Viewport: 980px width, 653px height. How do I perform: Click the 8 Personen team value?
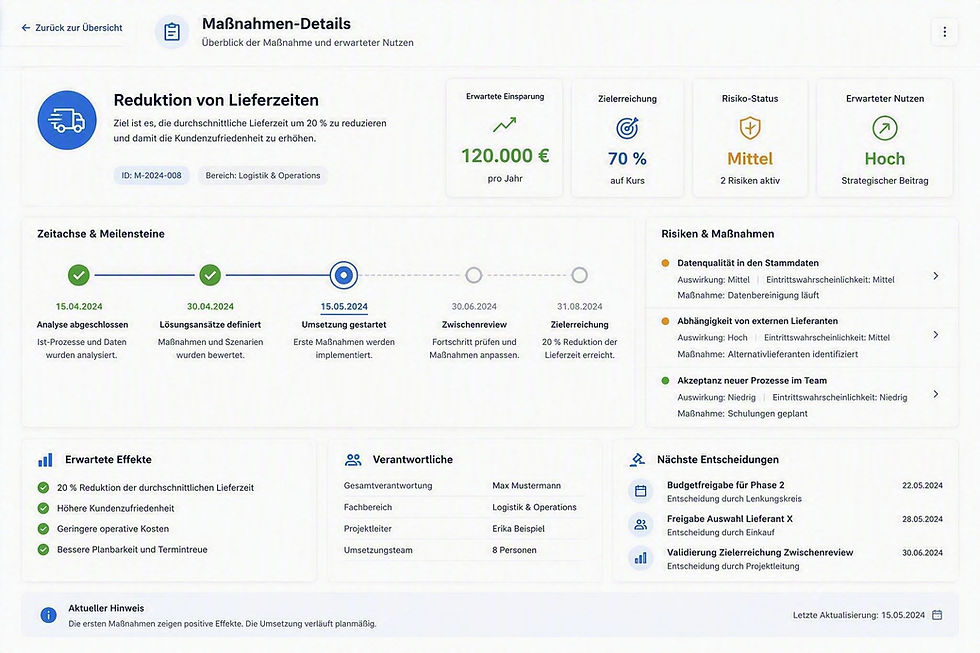coord(514,550)
